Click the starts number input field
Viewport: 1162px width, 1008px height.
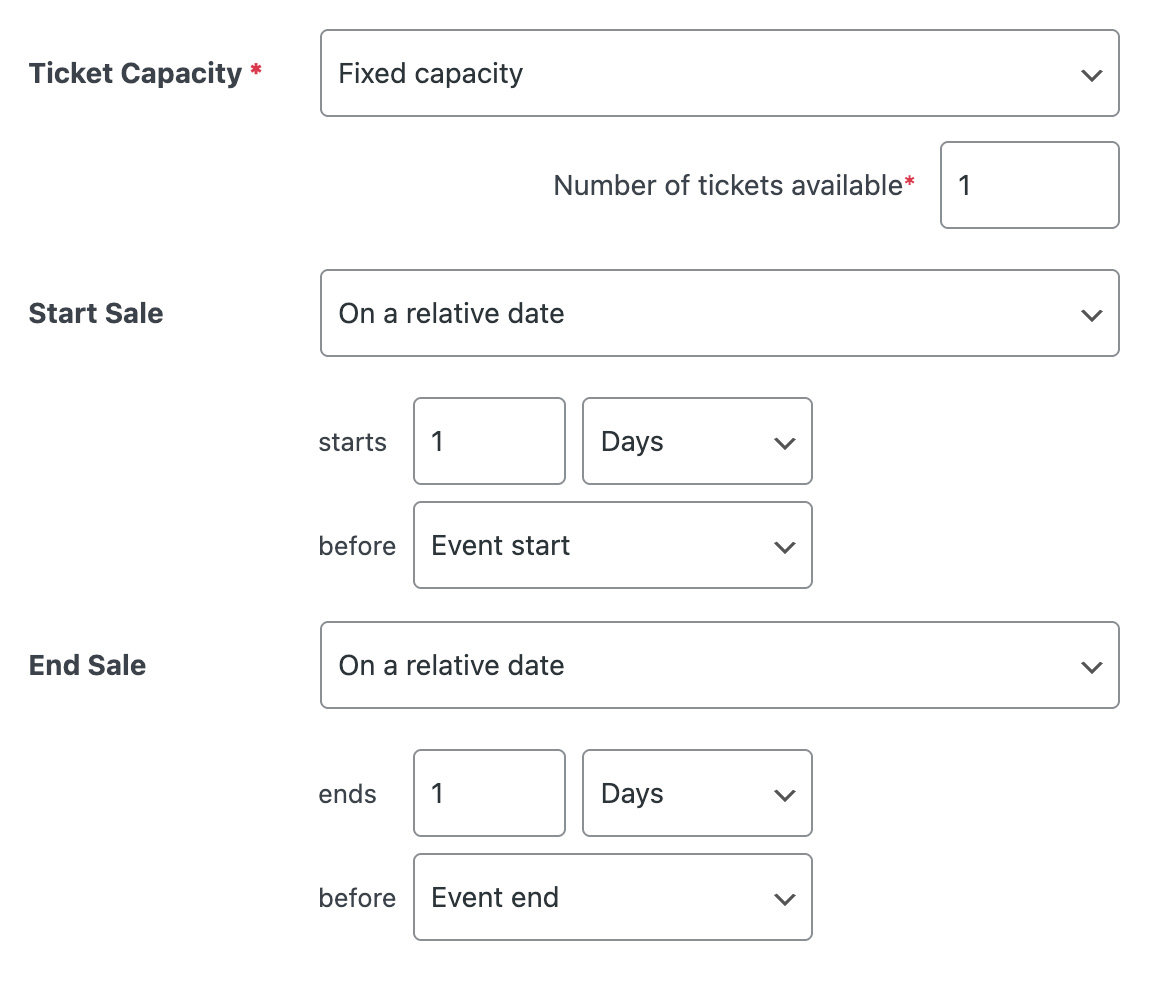tap(489, 441)
